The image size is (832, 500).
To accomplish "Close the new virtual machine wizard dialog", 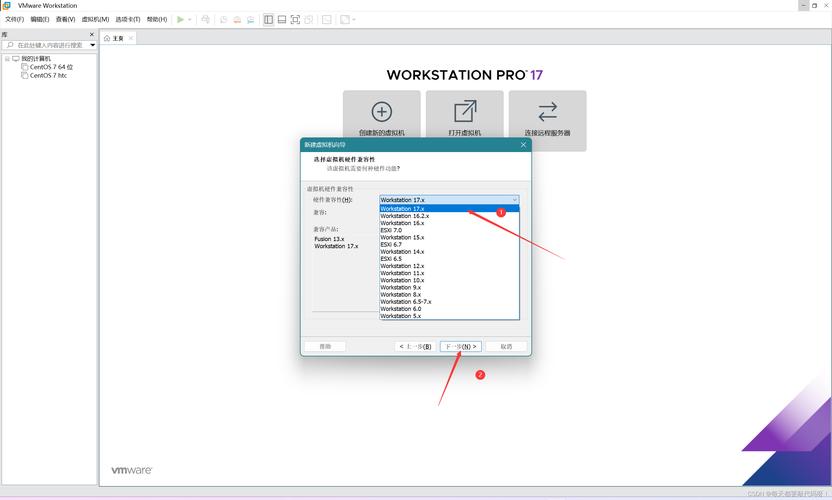I will 523,144.
